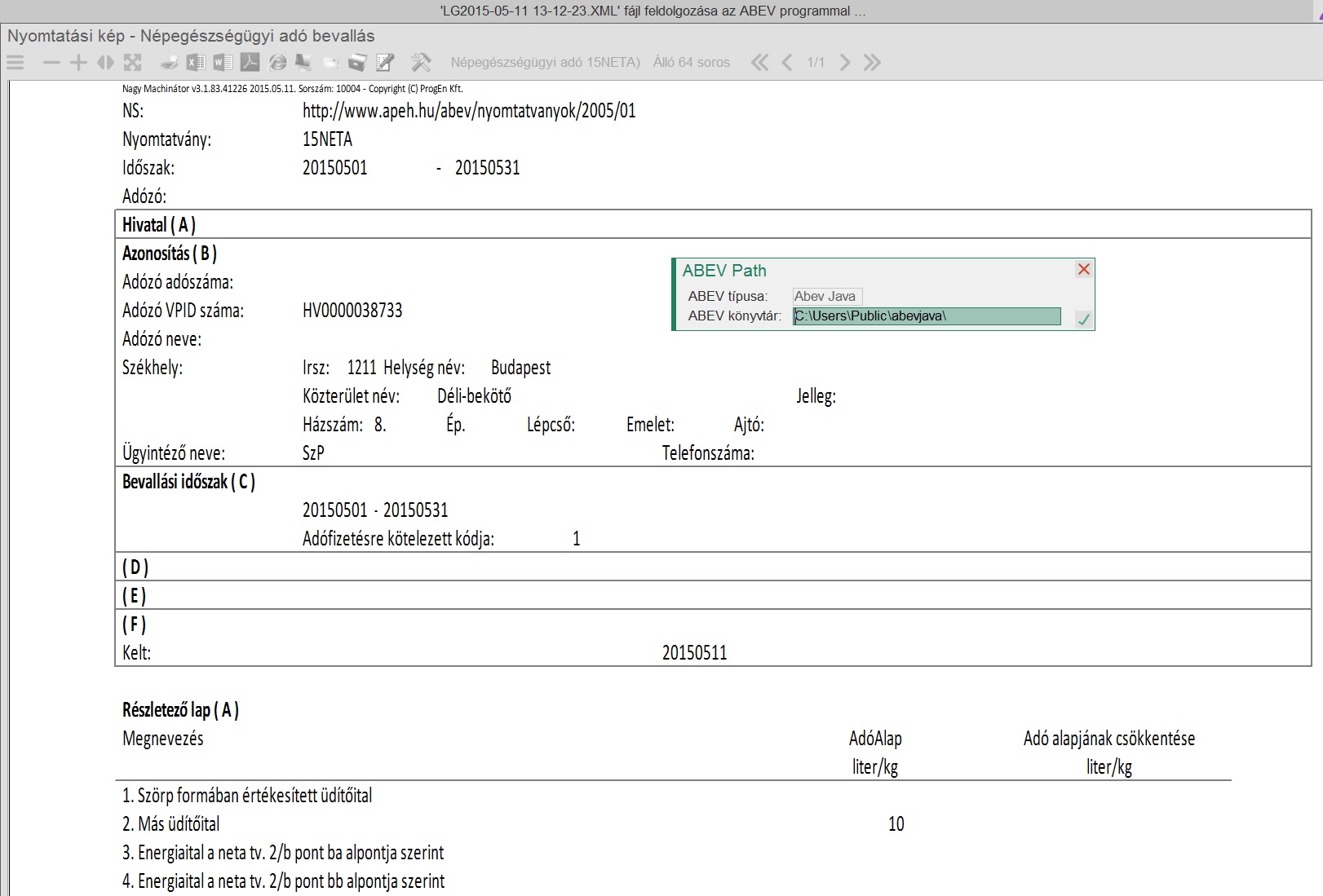The image size is (1323, 896).
Task: Confirm ABEV Path with green checkmark
Action: pyautogui.click(x=1083, y=320)
